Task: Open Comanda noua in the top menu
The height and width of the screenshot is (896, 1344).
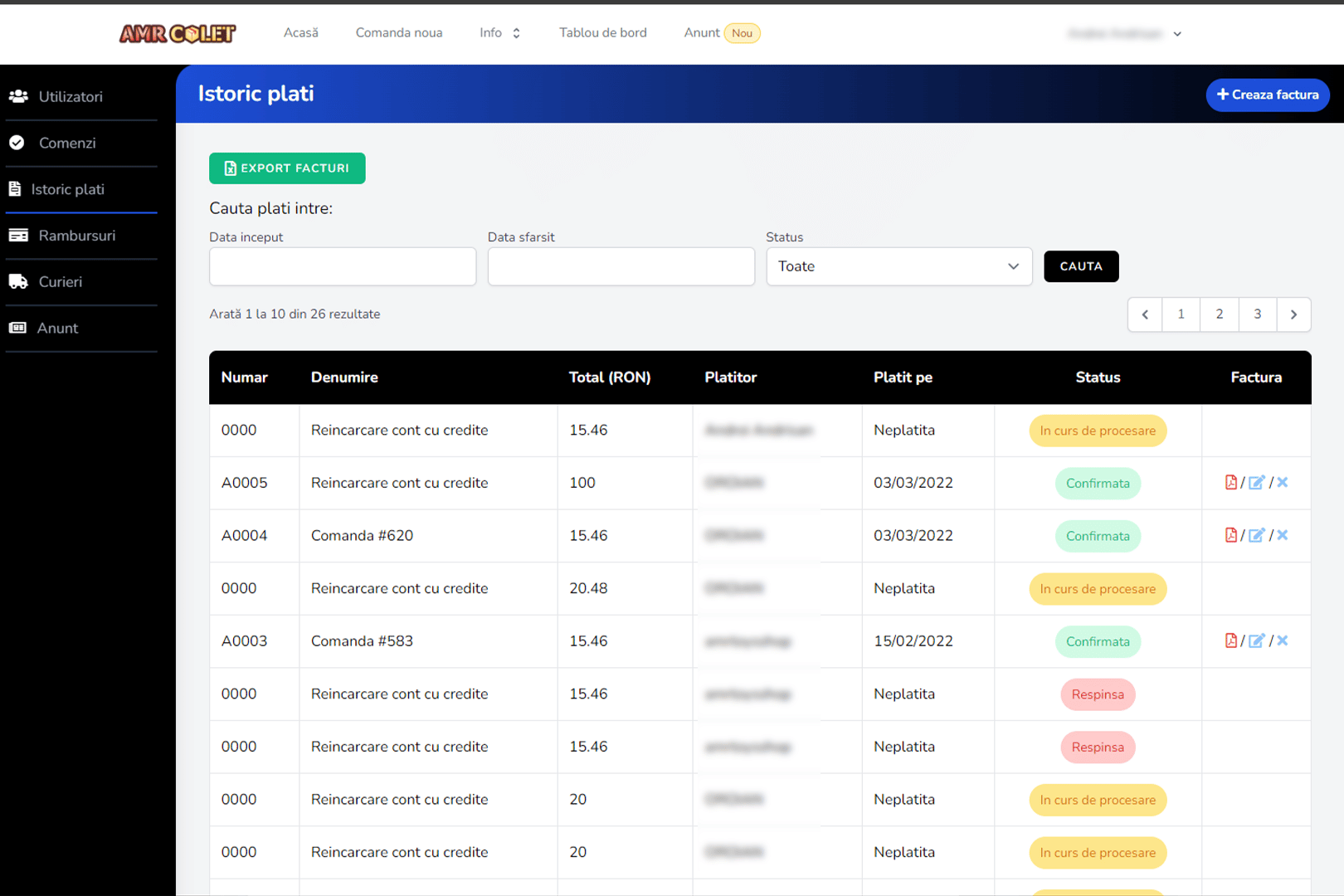Action: [399, 33]
